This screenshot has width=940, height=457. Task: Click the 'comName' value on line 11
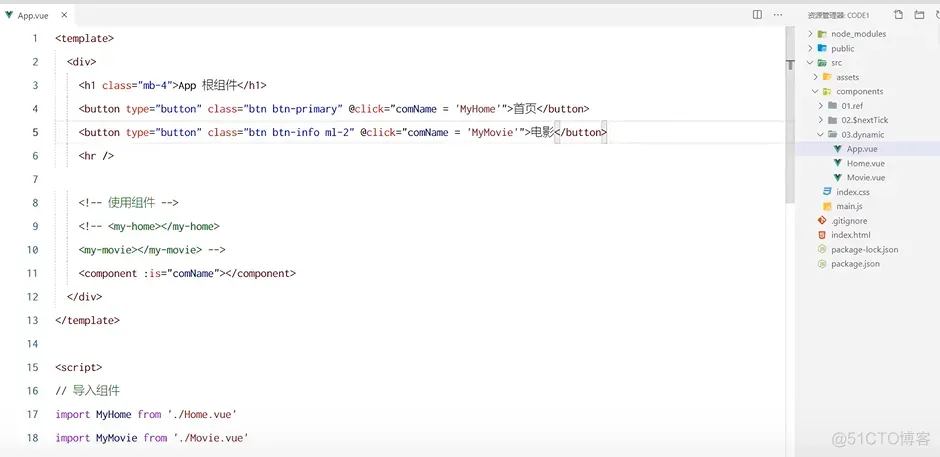193,273
